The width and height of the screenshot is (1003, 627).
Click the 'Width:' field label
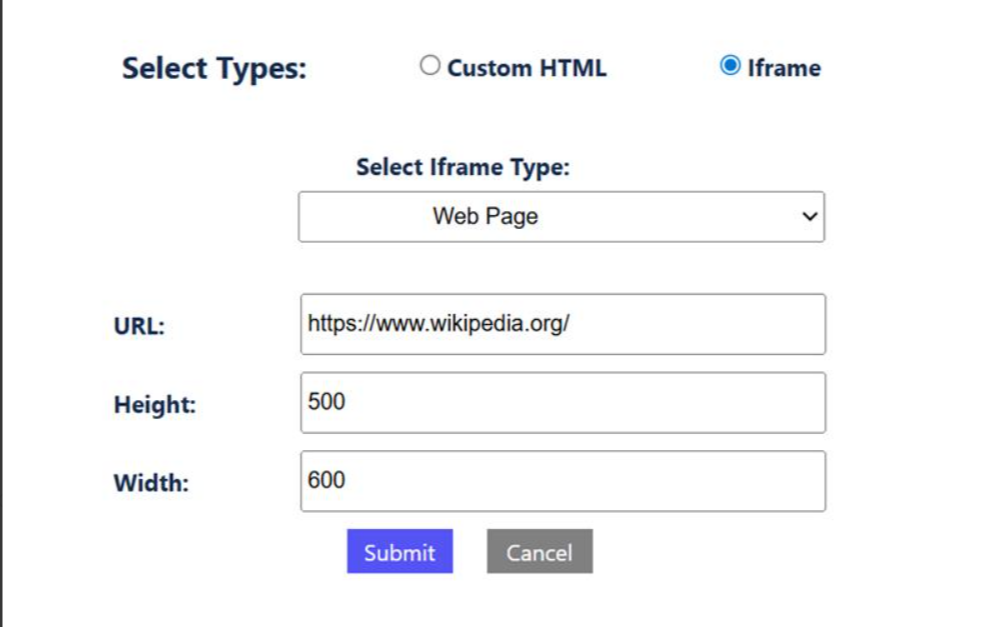151,484
